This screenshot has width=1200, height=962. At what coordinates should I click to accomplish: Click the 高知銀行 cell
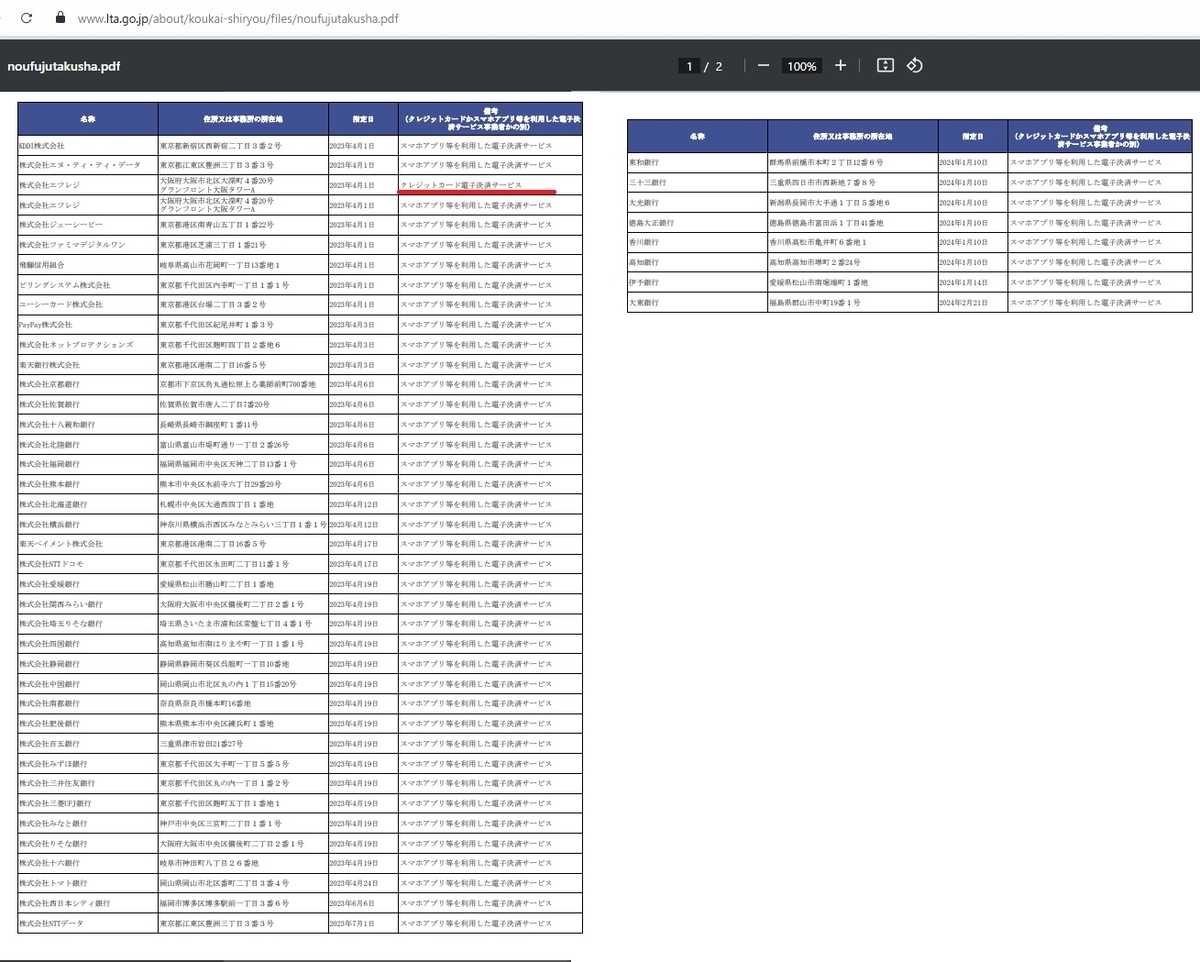pos(697,262)
